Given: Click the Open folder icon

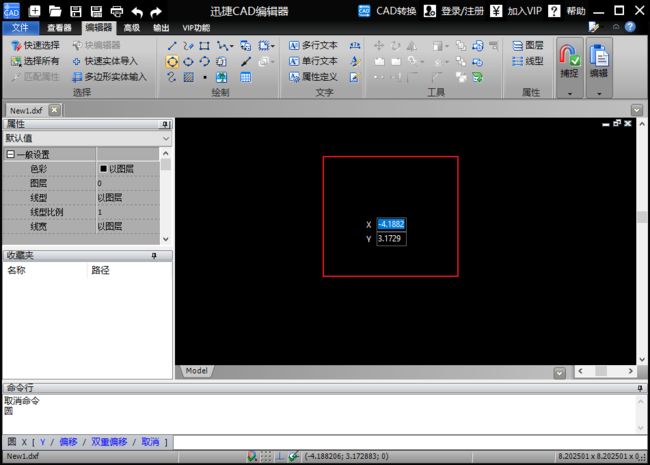Looking at the screenshot, I should 55,11.
